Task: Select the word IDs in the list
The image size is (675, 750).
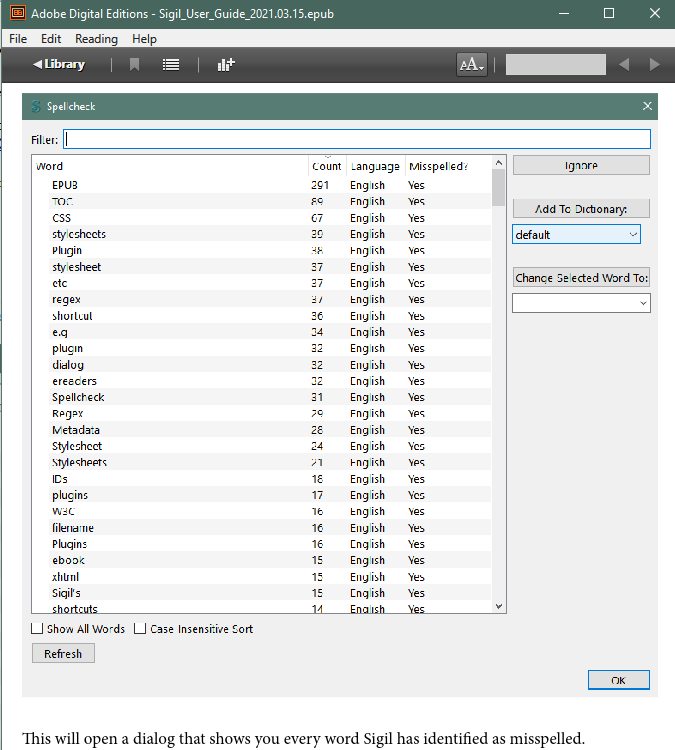Action: pyautogui.click(x=60, y=479)
